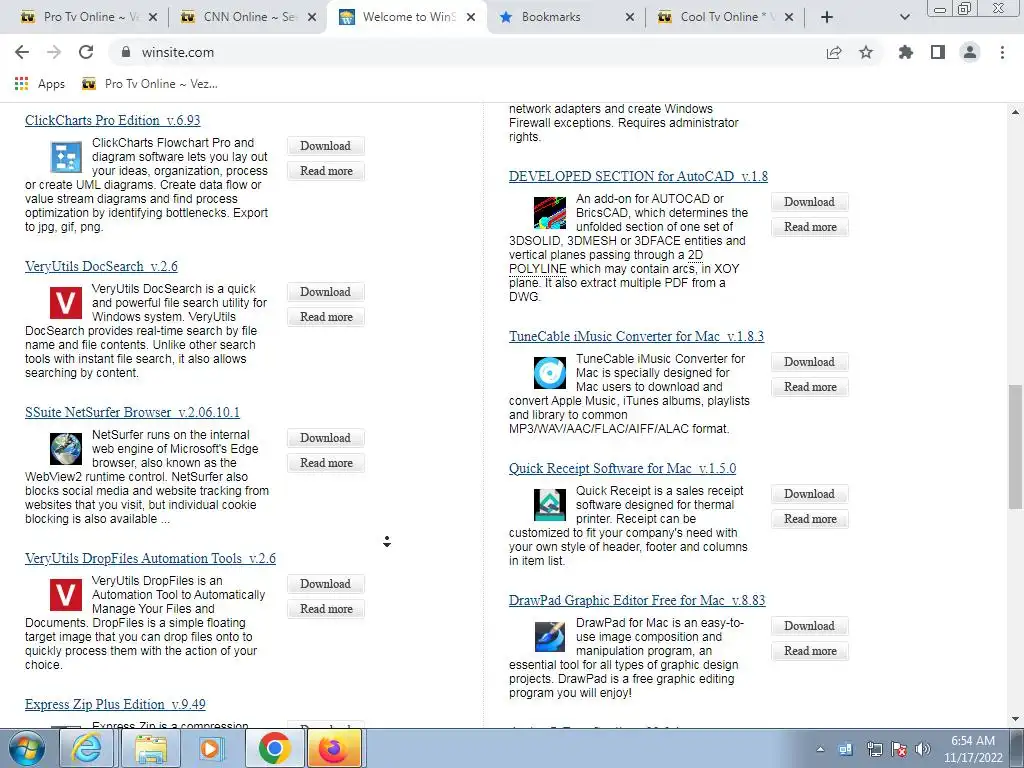Download Quick Receipt Software for Mac

[x=810, y=494]
